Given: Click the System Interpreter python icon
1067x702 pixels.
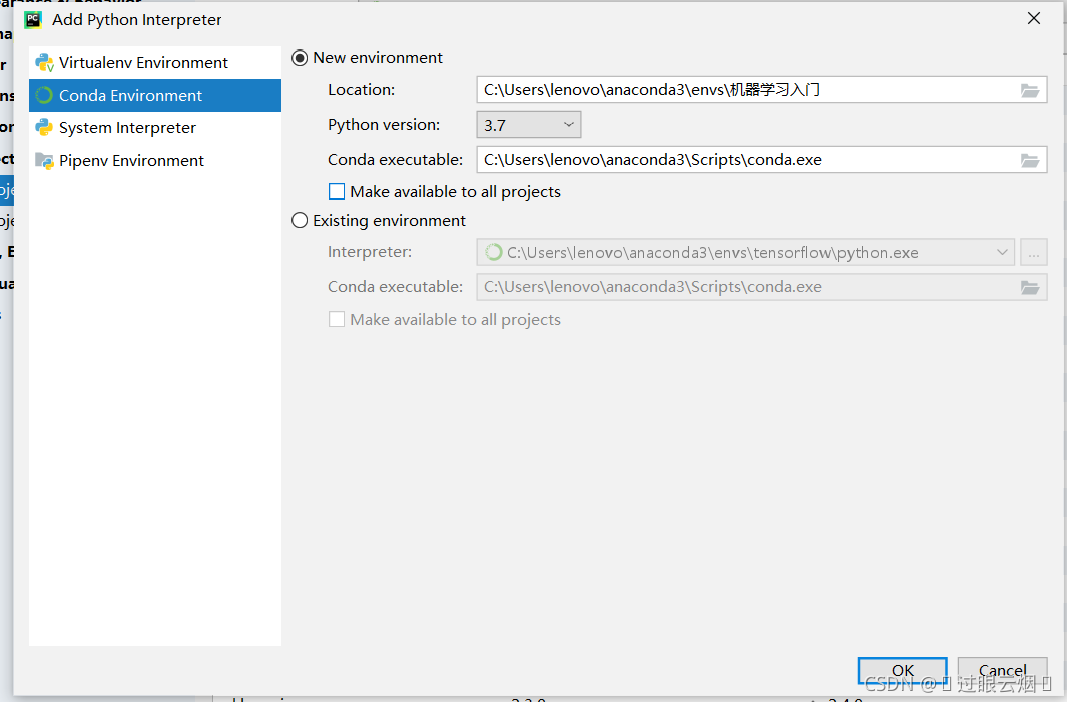Looking at the screenshot, I should (x=44, y=127).
